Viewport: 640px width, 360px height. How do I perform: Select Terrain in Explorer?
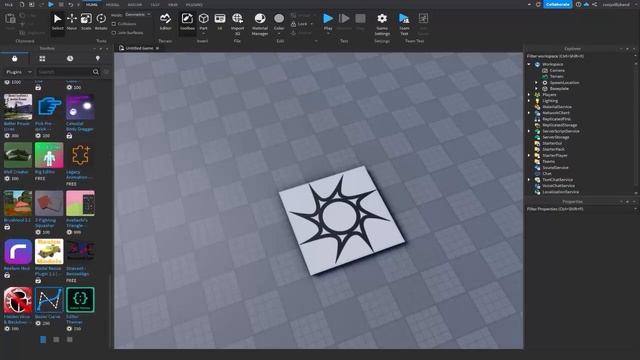point(557,76)
